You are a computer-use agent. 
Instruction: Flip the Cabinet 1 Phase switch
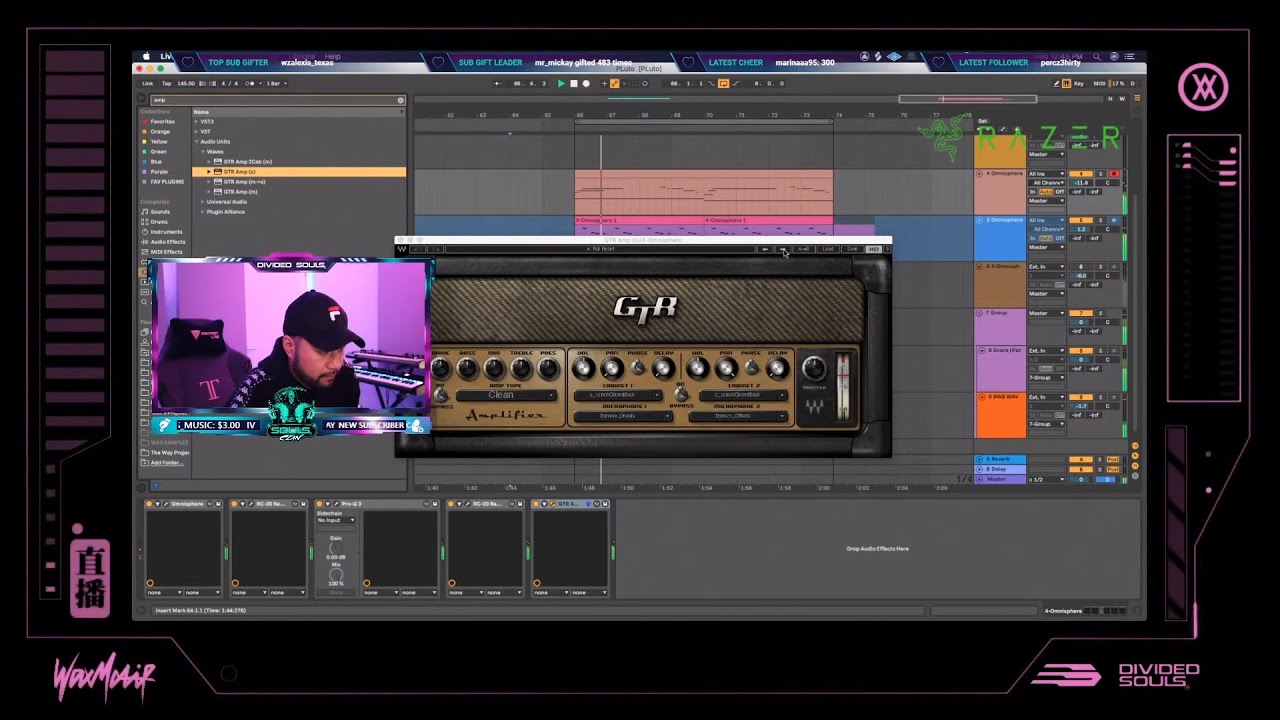638,370
